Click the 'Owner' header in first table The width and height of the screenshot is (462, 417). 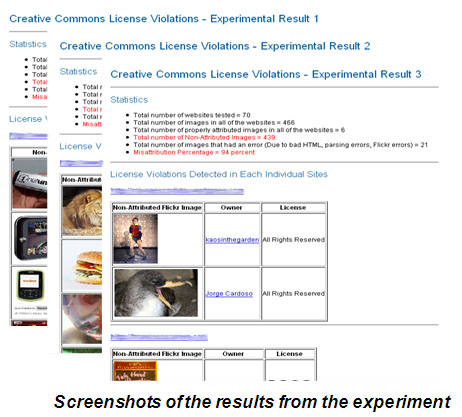click(x=232, y=208)
